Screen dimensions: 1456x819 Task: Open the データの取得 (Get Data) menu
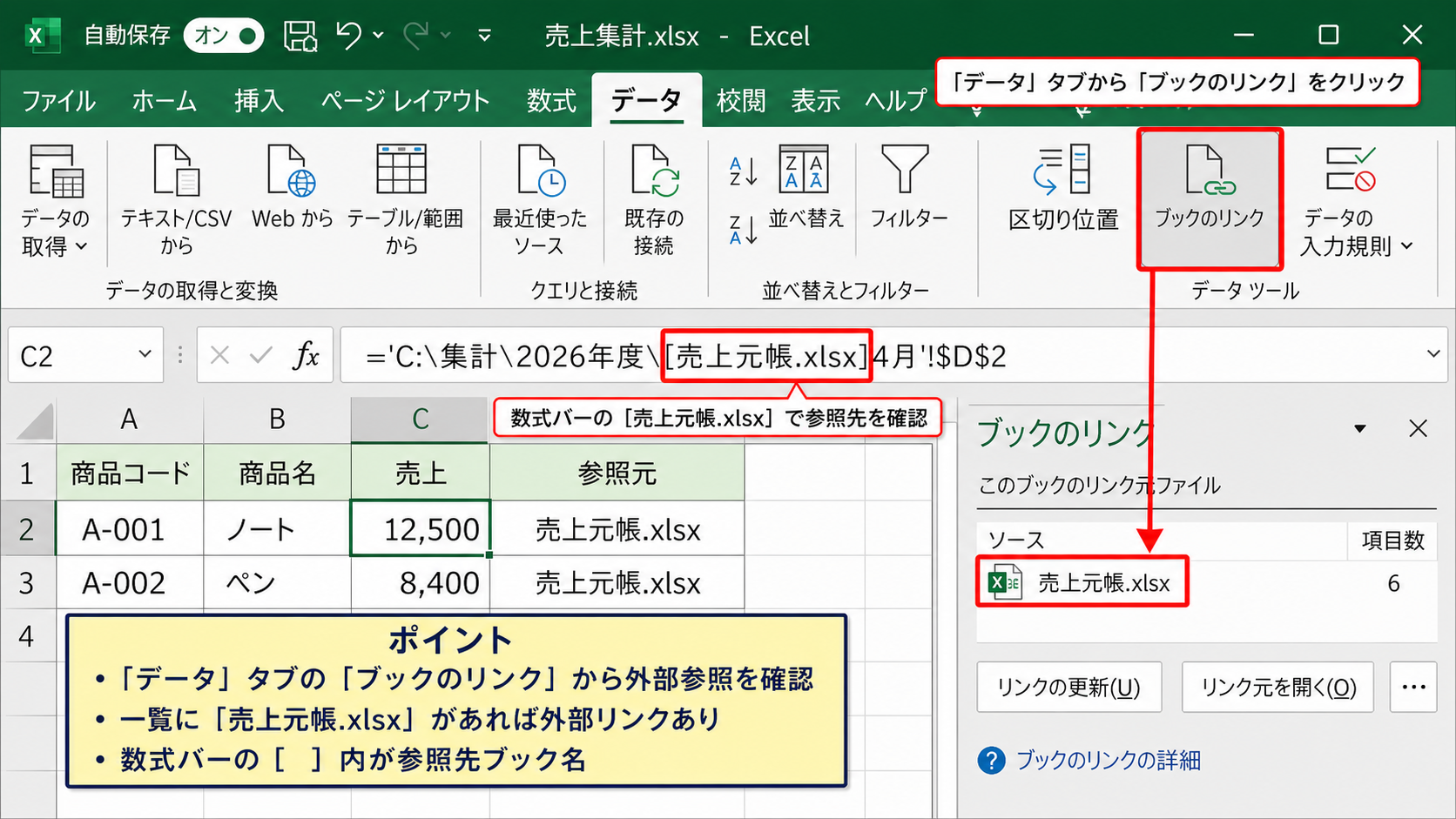pos(55,201)
